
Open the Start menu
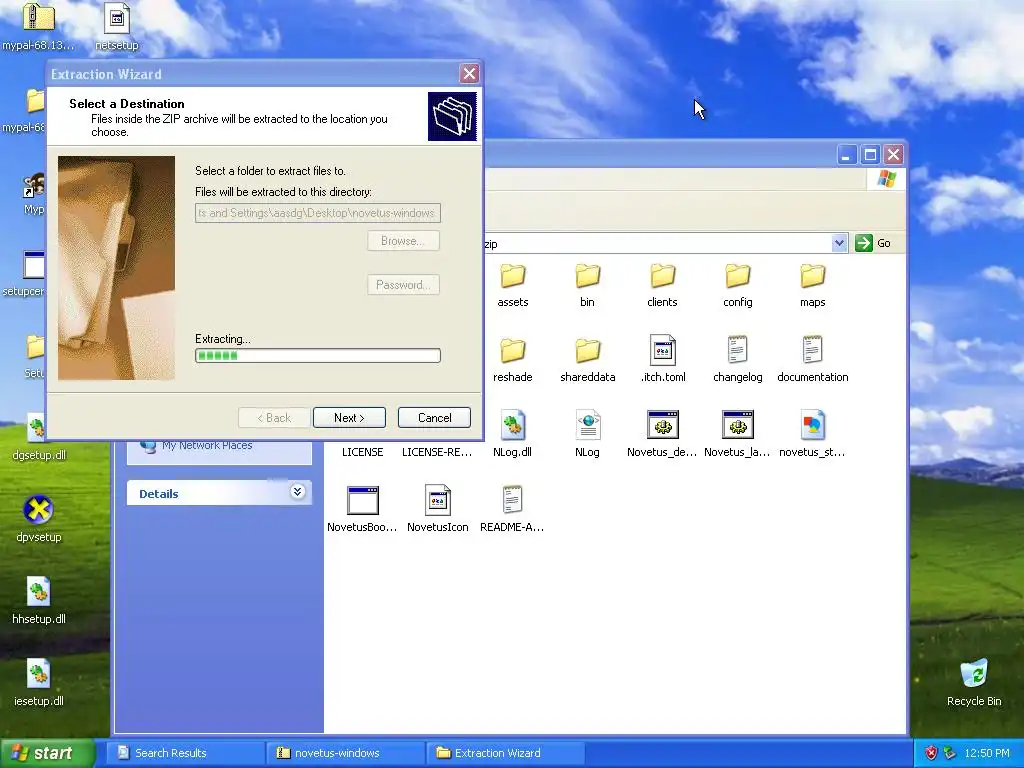(47, 753)
